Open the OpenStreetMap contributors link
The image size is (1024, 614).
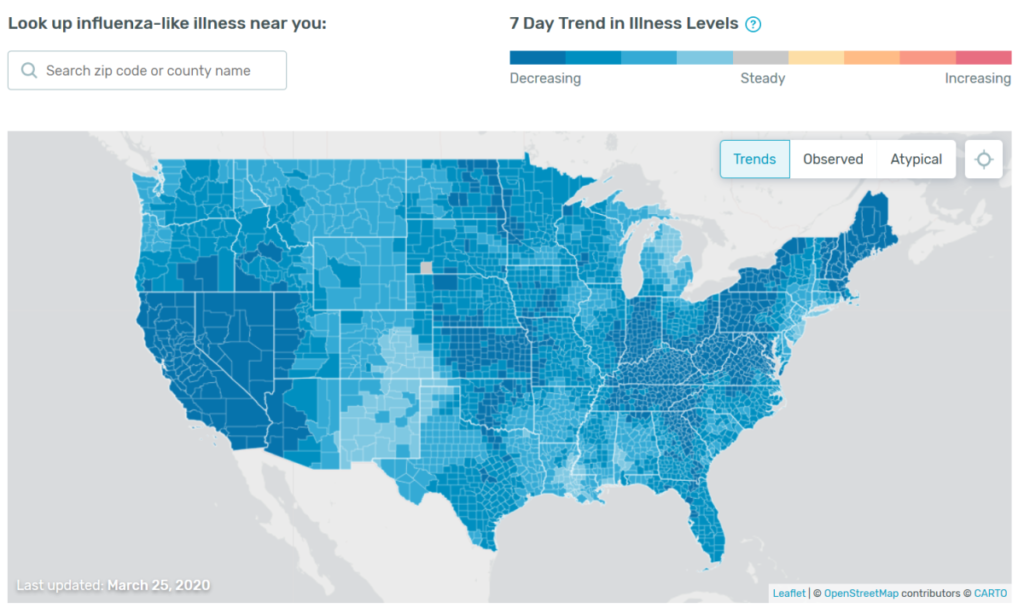(860, 593)
